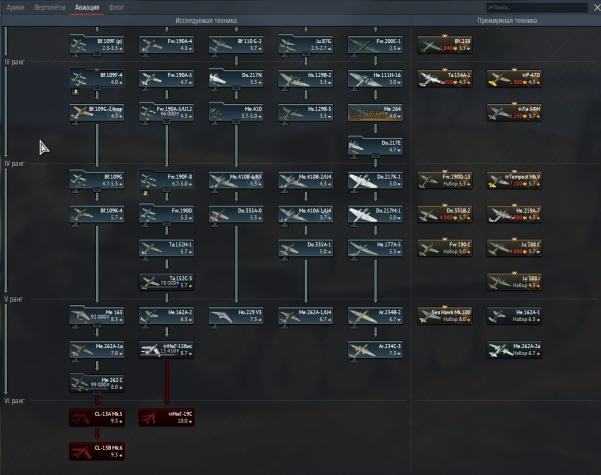This screenshot has width=601, height=475.
Task: Open the Вертолёты tab
Action: (50, 7)
